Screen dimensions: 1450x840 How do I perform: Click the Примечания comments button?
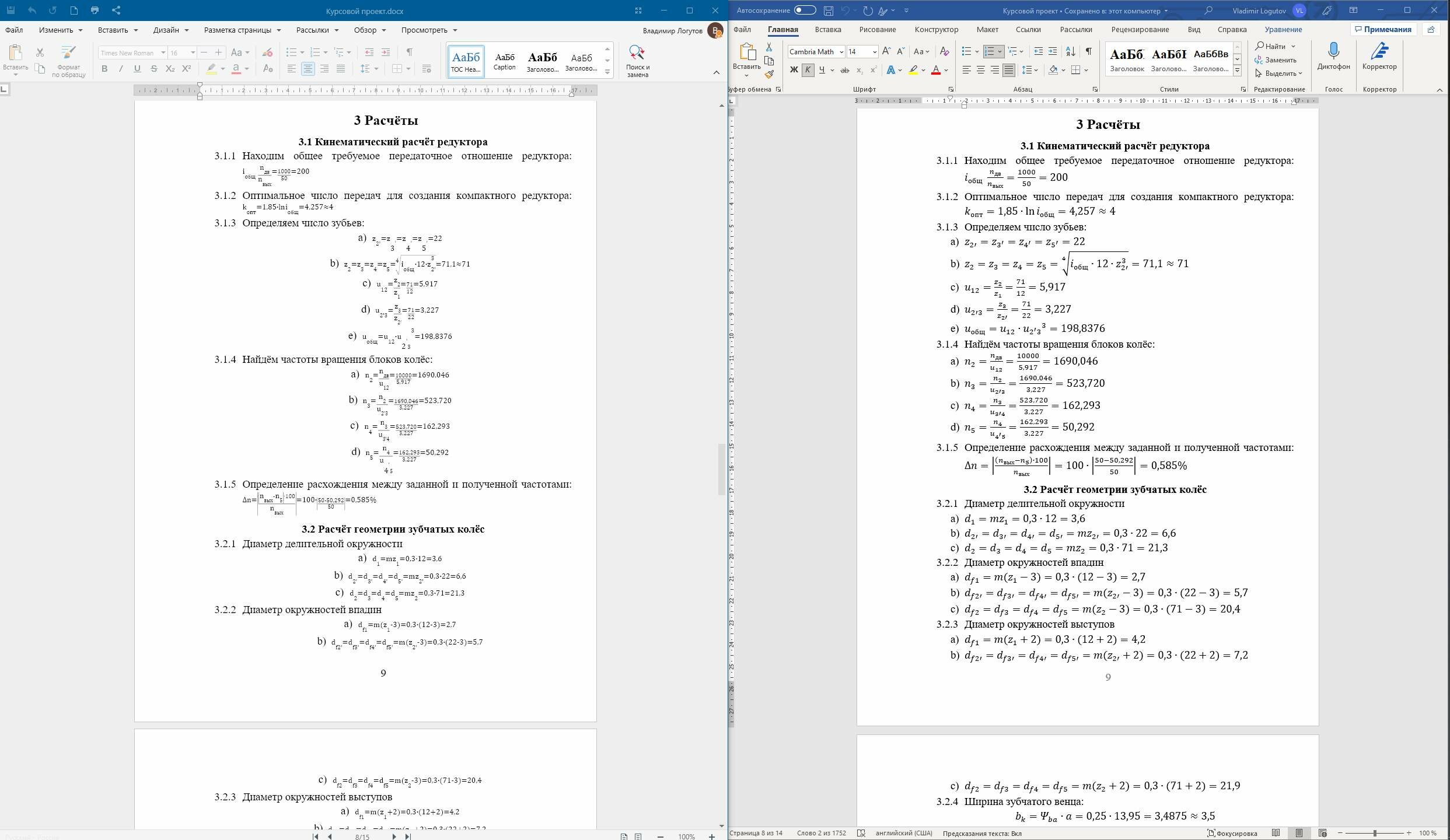pos(1383,29)
